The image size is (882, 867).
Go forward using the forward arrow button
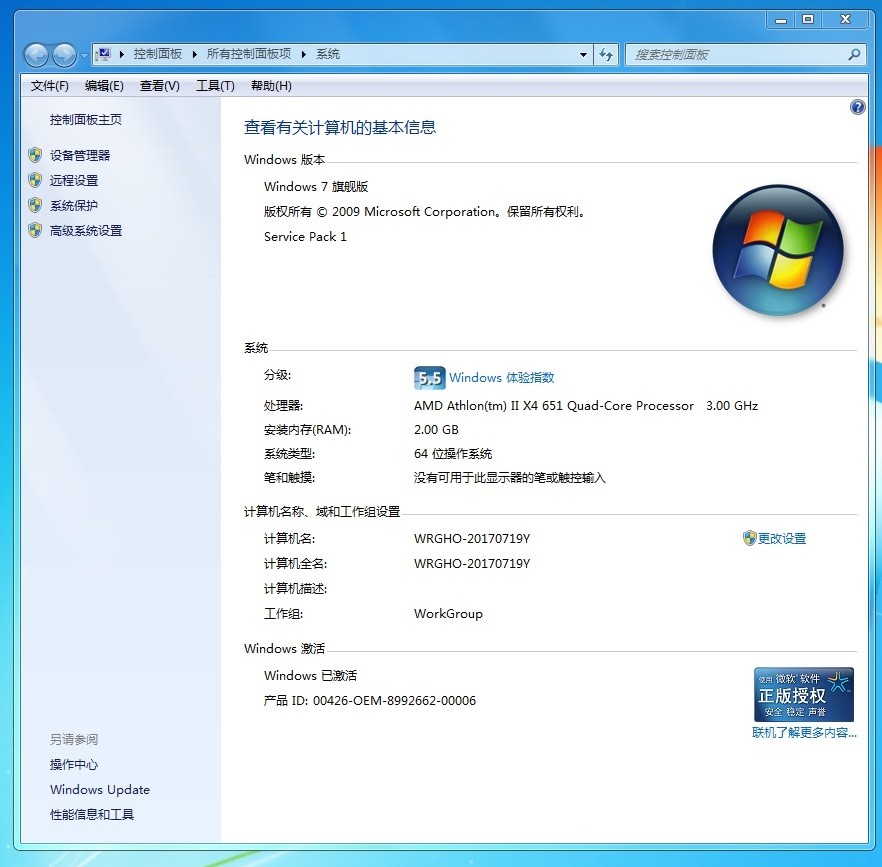coord(64,55)
